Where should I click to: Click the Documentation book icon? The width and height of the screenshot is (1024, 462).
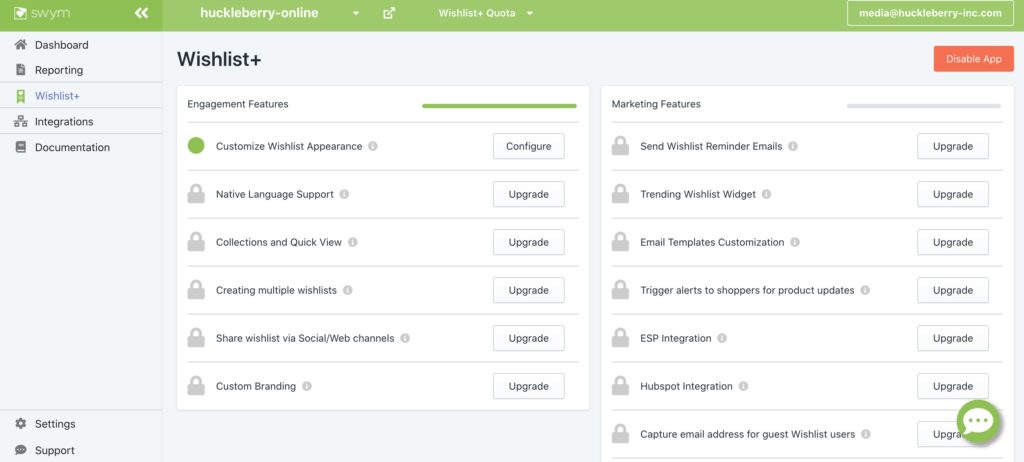click(x=21, y=147)
